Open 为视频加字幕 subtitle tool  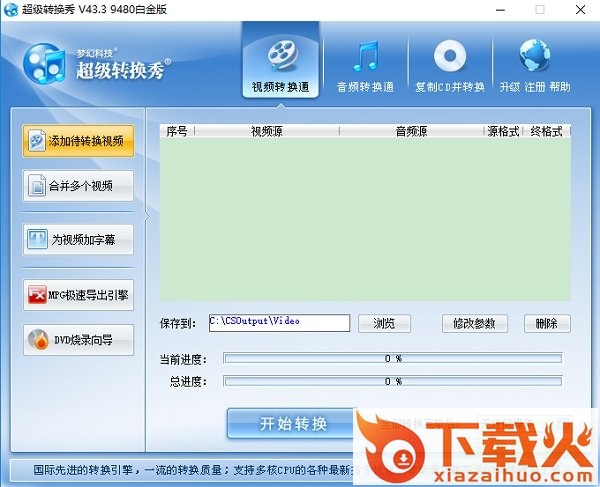coord(78,239)
